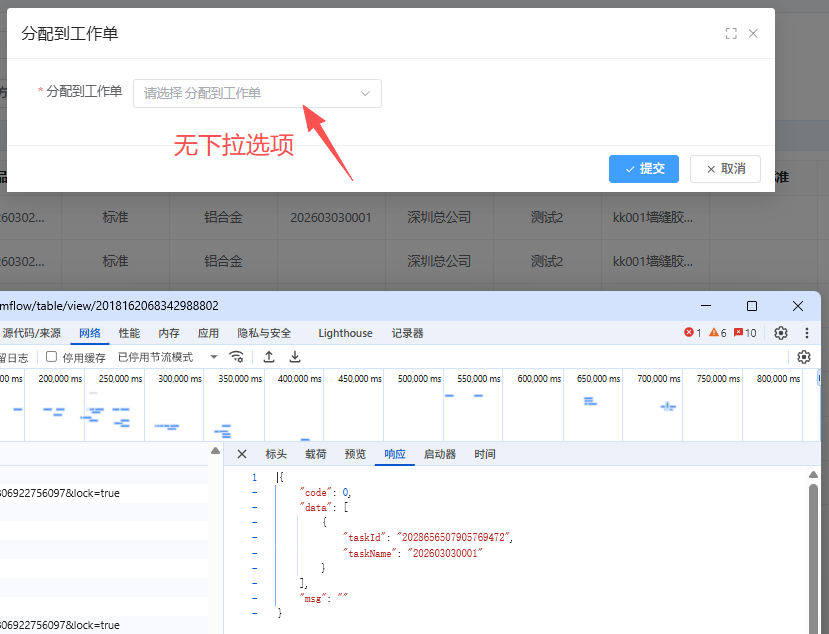Click the import HAR upload icon
This screenshot has height=634, width=829.
(269, 357)
